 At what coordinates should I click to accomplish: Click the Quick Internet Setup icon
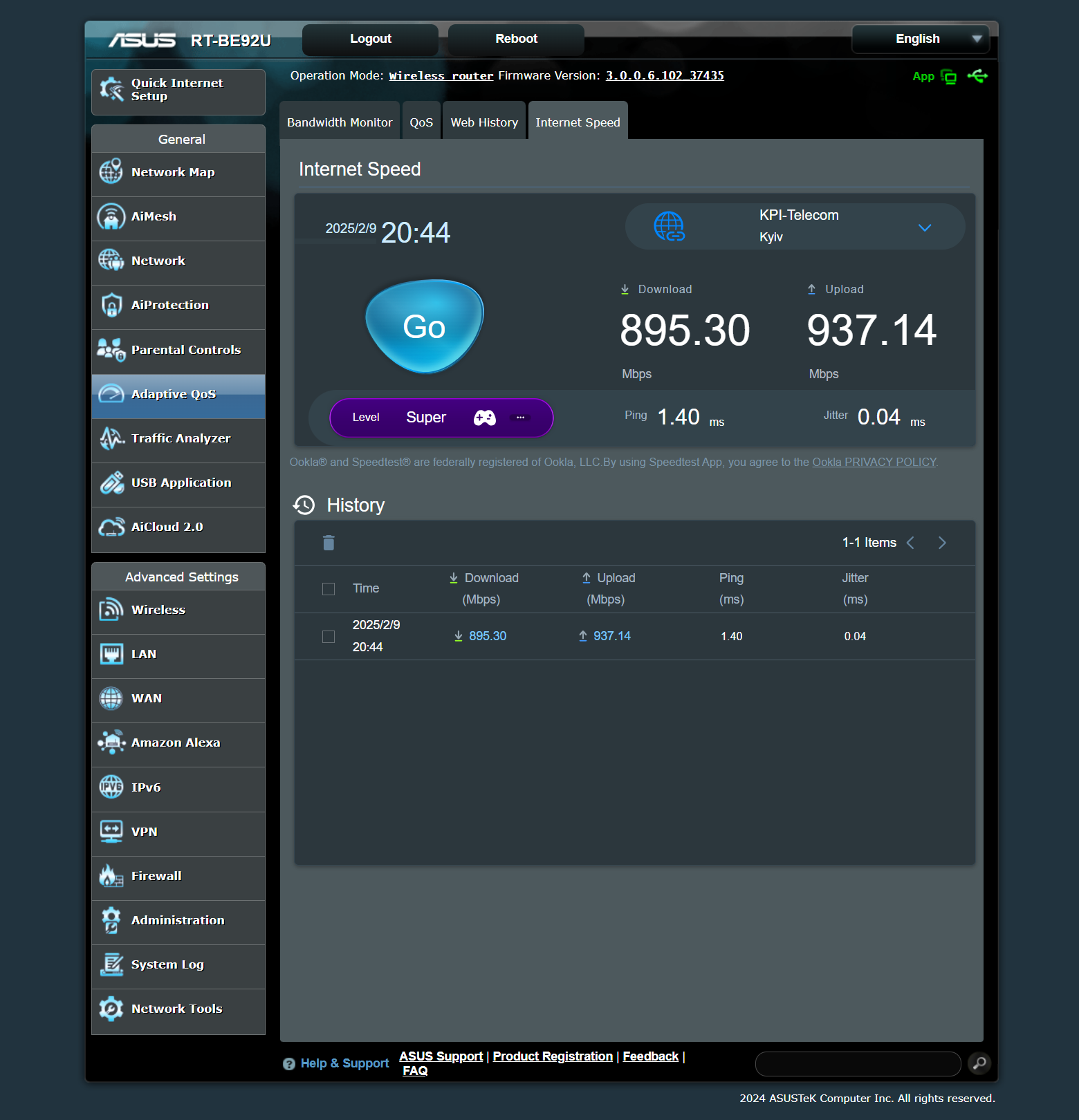(111, 89)
